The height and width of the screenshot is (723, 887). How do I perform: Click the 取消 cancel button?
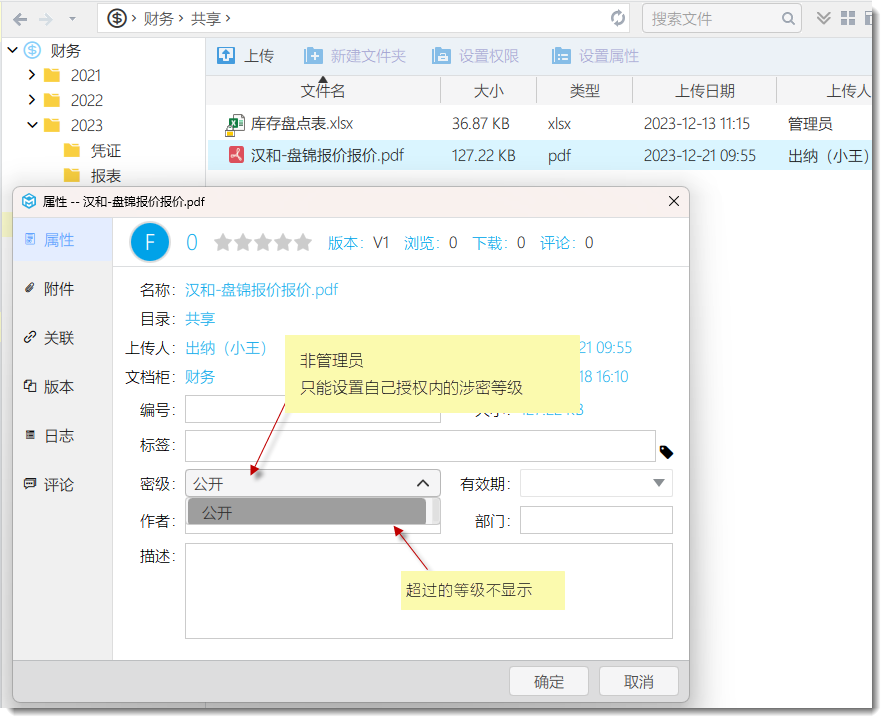pos(638,682)
